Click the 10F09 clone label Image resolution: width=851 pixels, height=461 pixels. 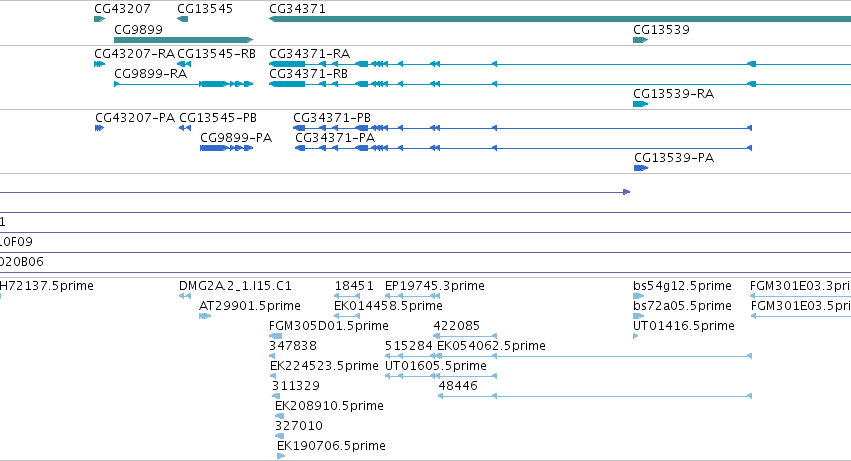16,242
